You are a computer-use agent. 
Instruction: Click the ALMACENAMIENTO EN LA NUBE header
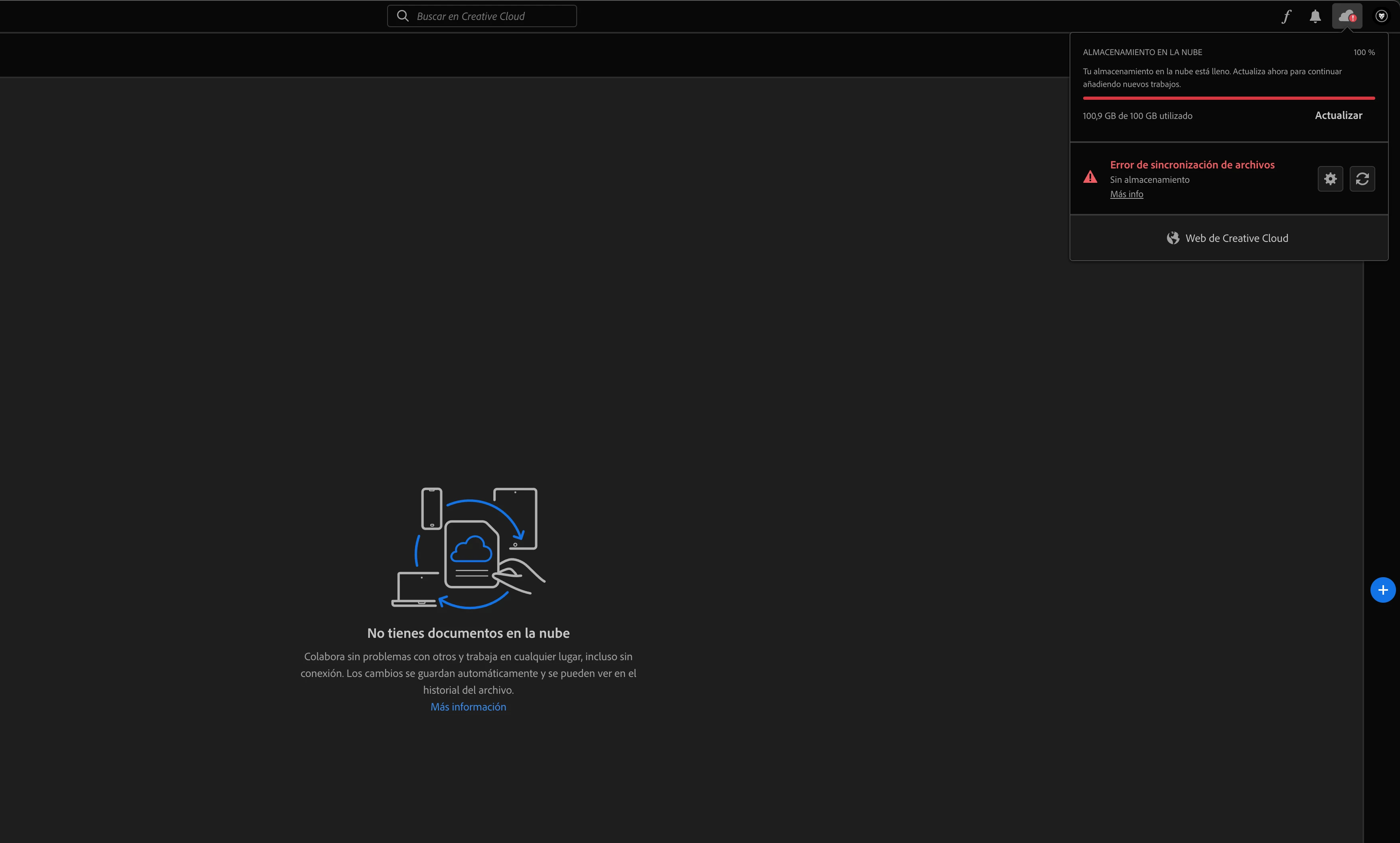coord(1142,52)
